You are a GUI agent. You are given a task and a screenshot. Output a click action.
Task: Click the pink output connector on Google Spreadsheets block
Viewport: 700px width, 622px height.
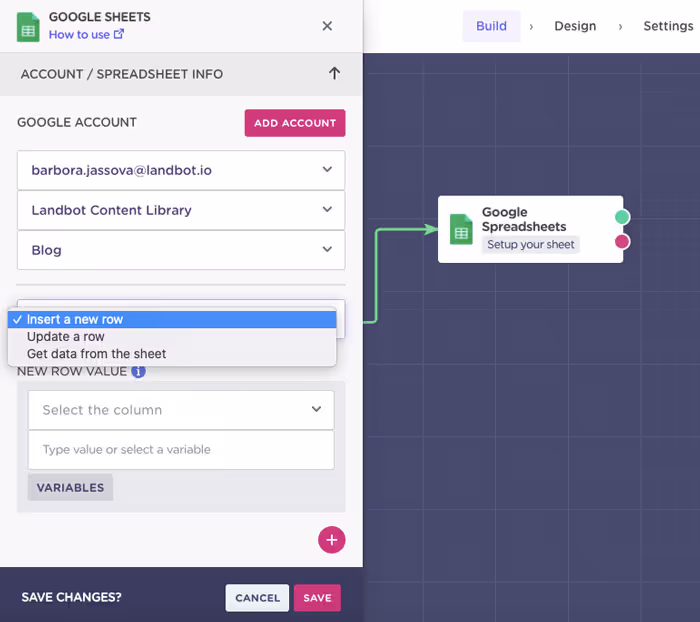(622, 242)
